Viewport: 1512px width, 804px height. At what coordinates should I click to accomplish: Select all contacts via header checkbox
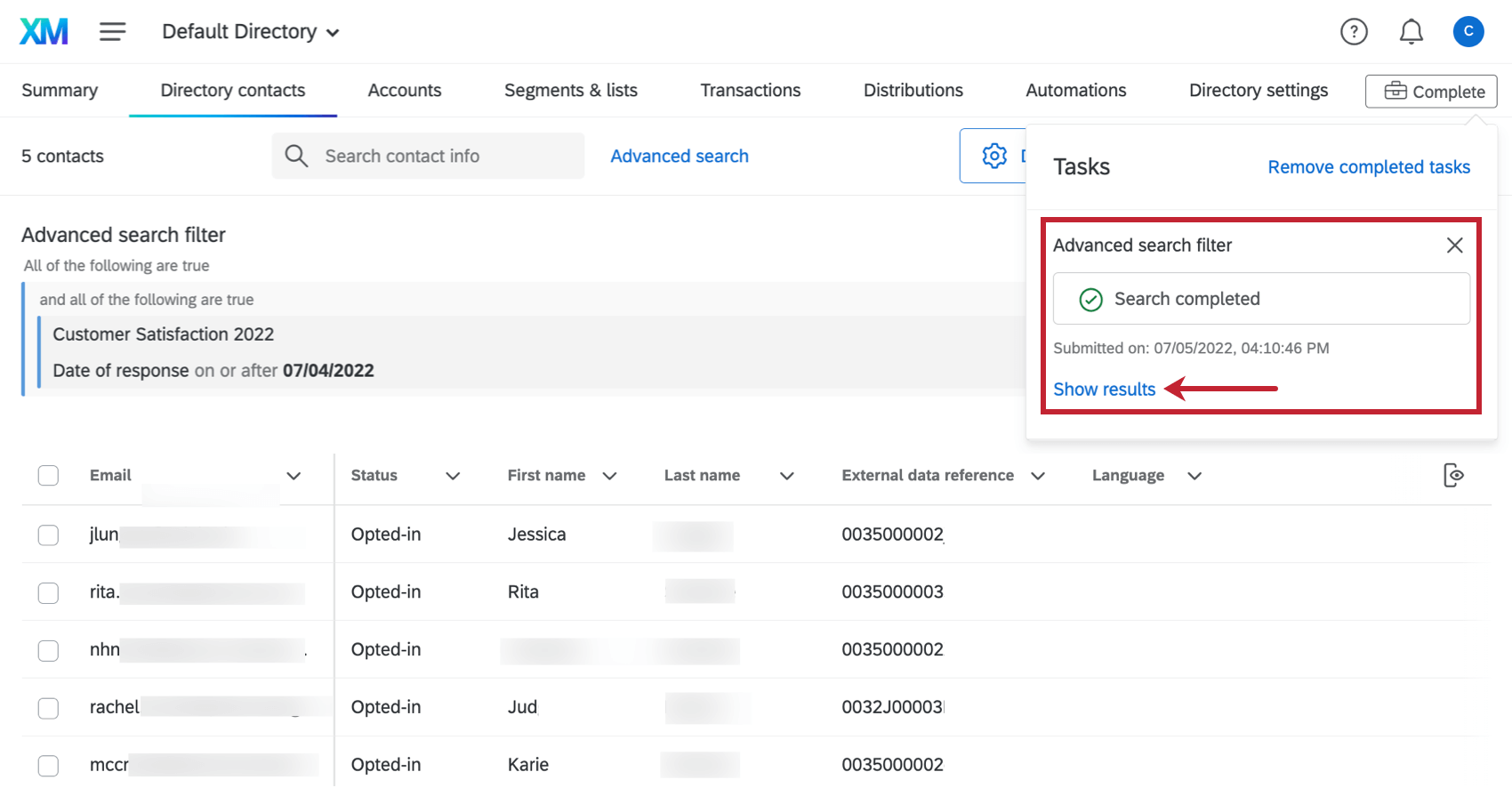48,475
